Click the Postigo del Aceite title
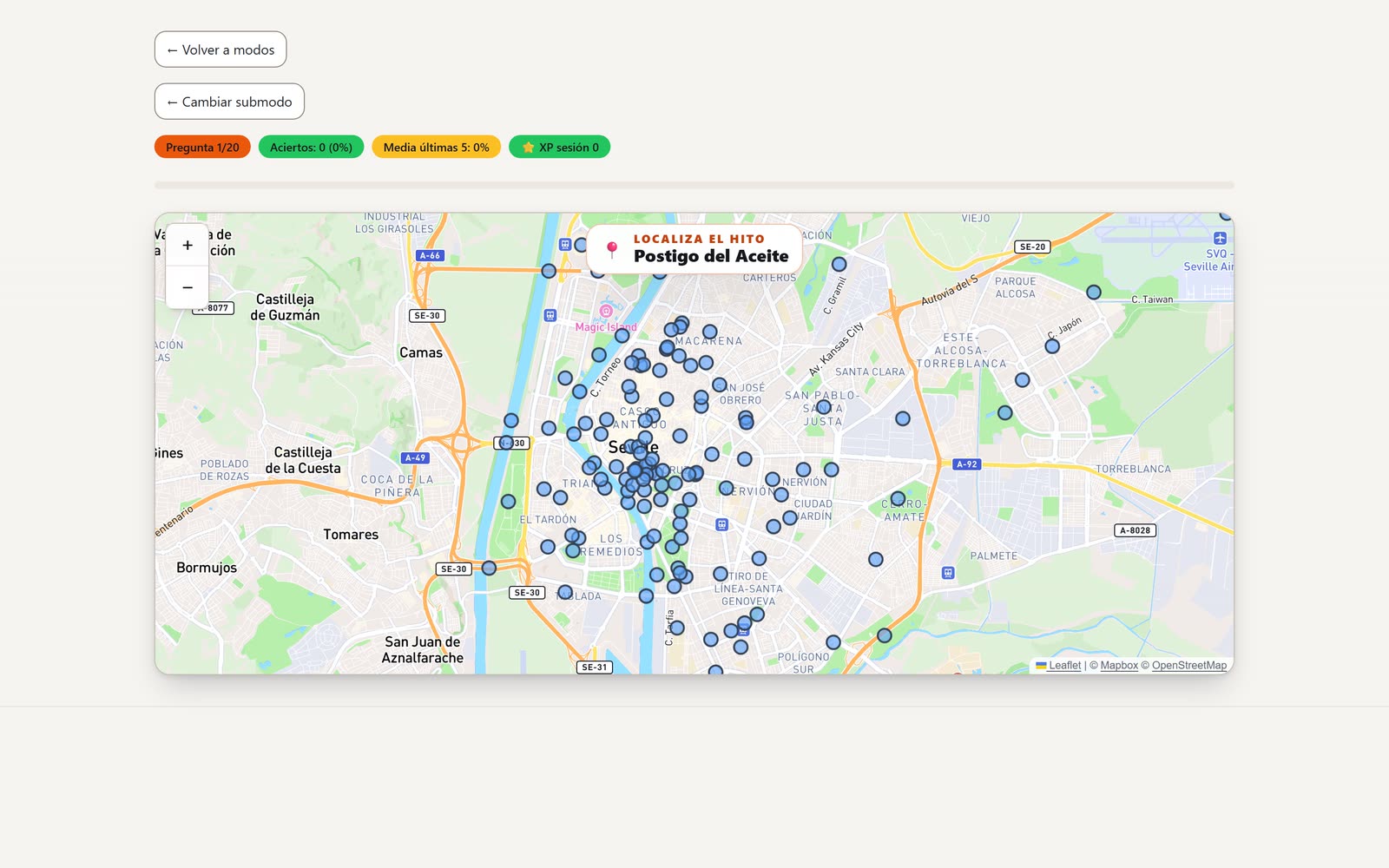1389x868 pixels. coord(711,256)
